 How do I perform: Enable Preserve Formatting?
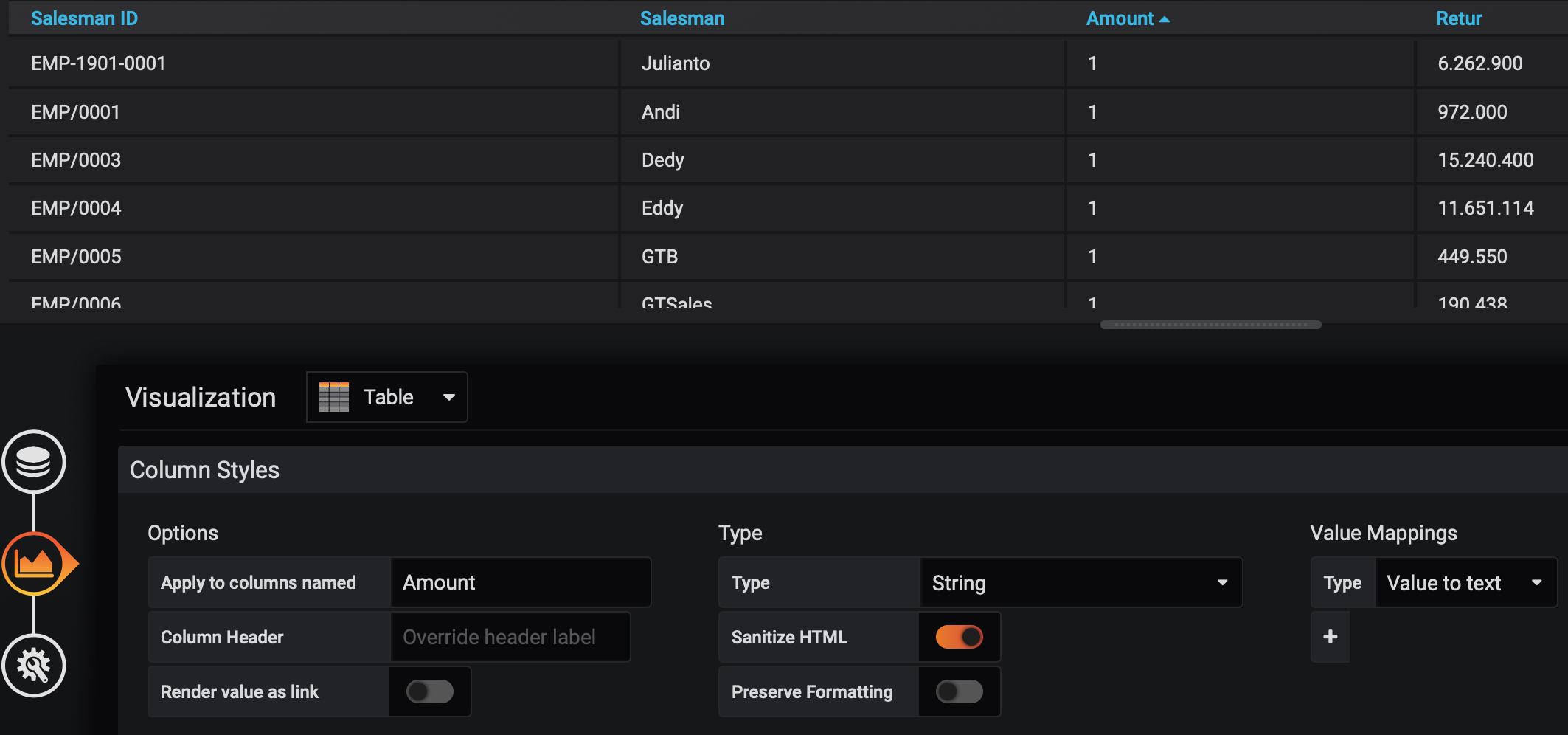click(x=959, y=691)
